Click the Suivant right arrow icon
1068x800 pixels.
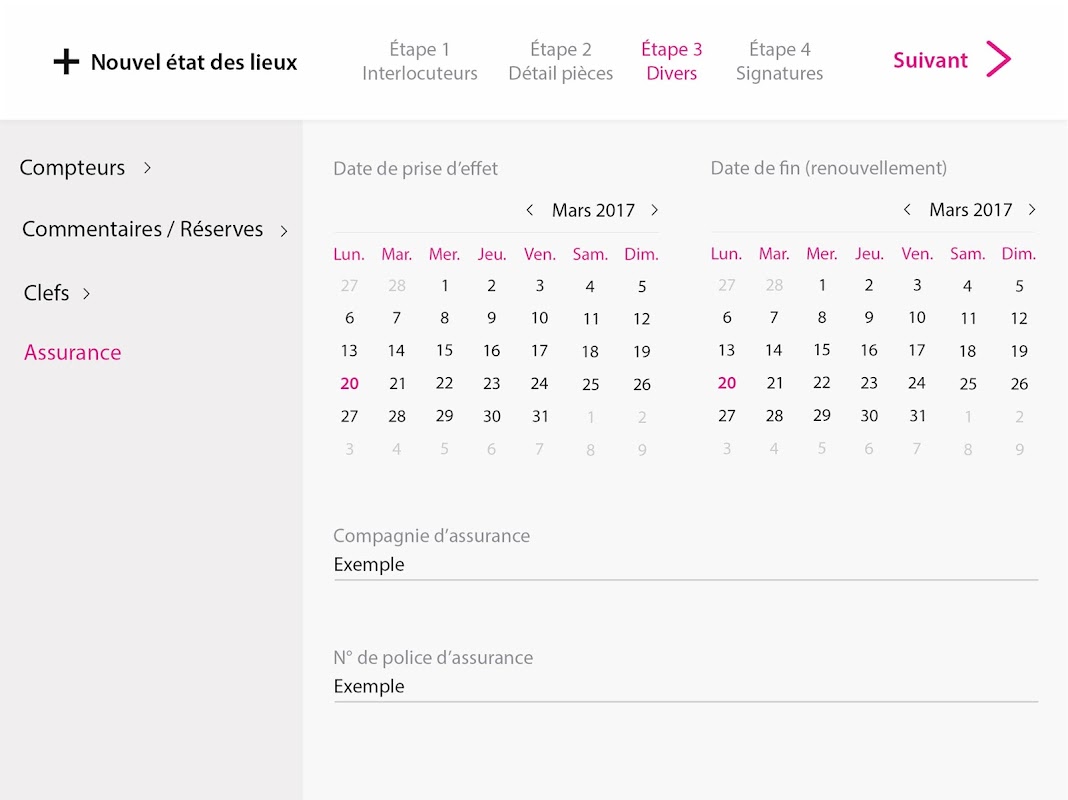(x=998, y=60)
